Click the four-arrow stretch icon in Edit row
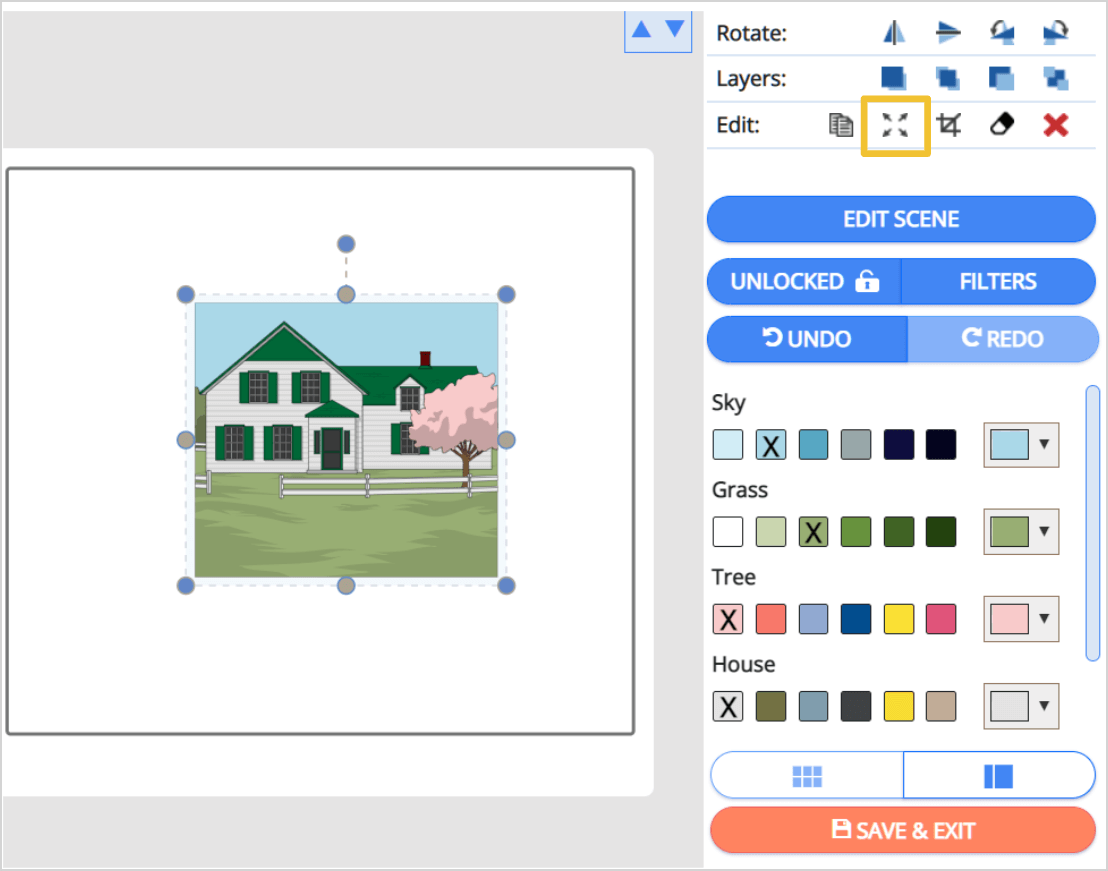The height and width of the screenshot is (871, 1108). (x=895, y=125)
